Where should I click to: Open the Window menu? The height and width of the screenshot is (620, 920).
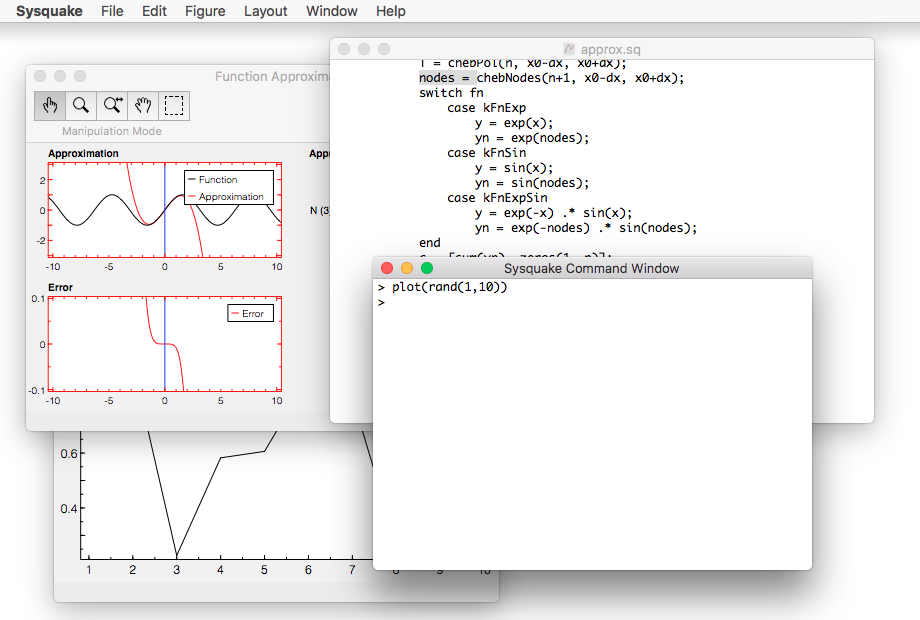coord(332,11)
